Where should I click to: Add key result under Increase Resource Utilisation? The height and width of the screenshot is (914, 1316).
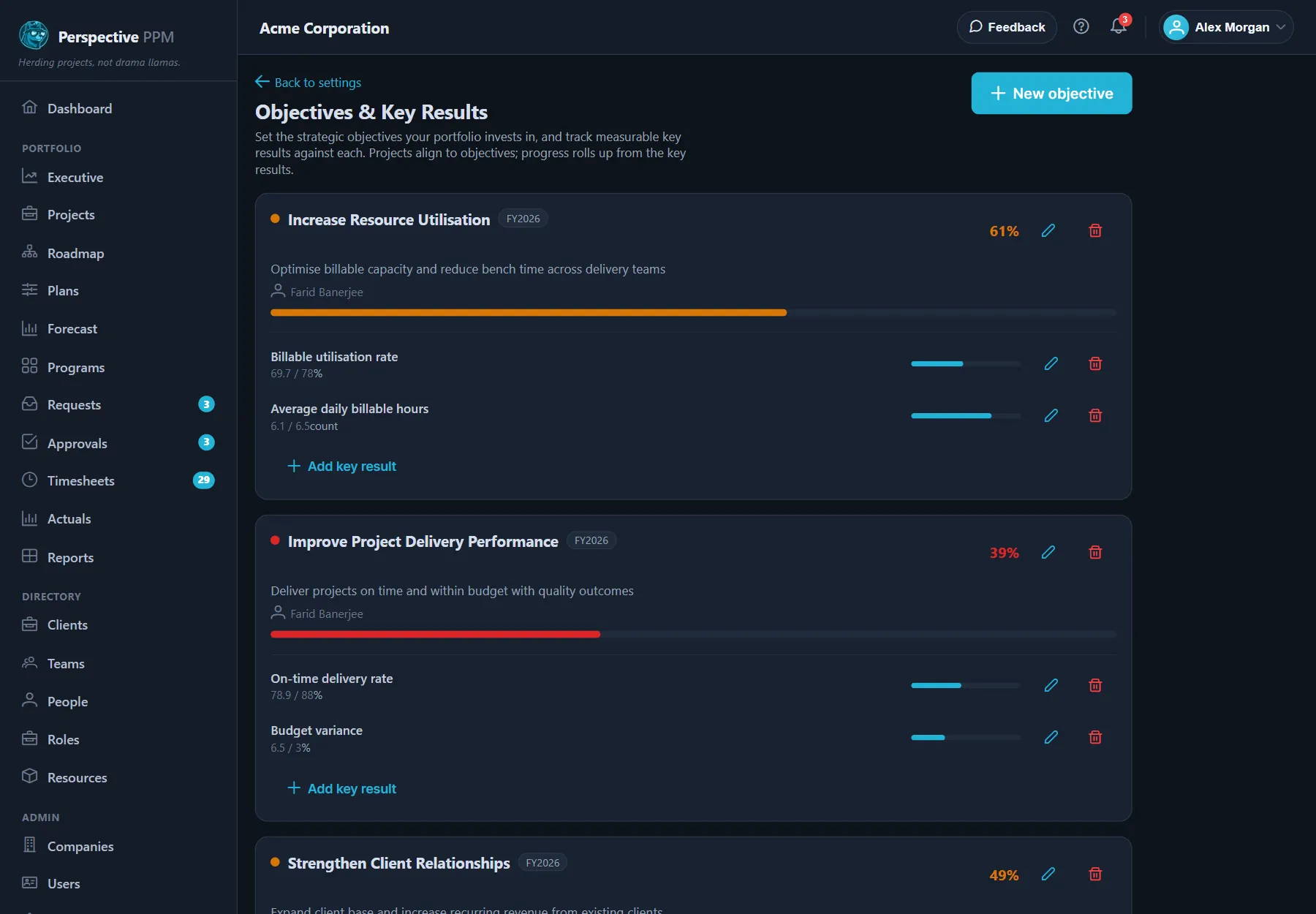coord(341,466)
